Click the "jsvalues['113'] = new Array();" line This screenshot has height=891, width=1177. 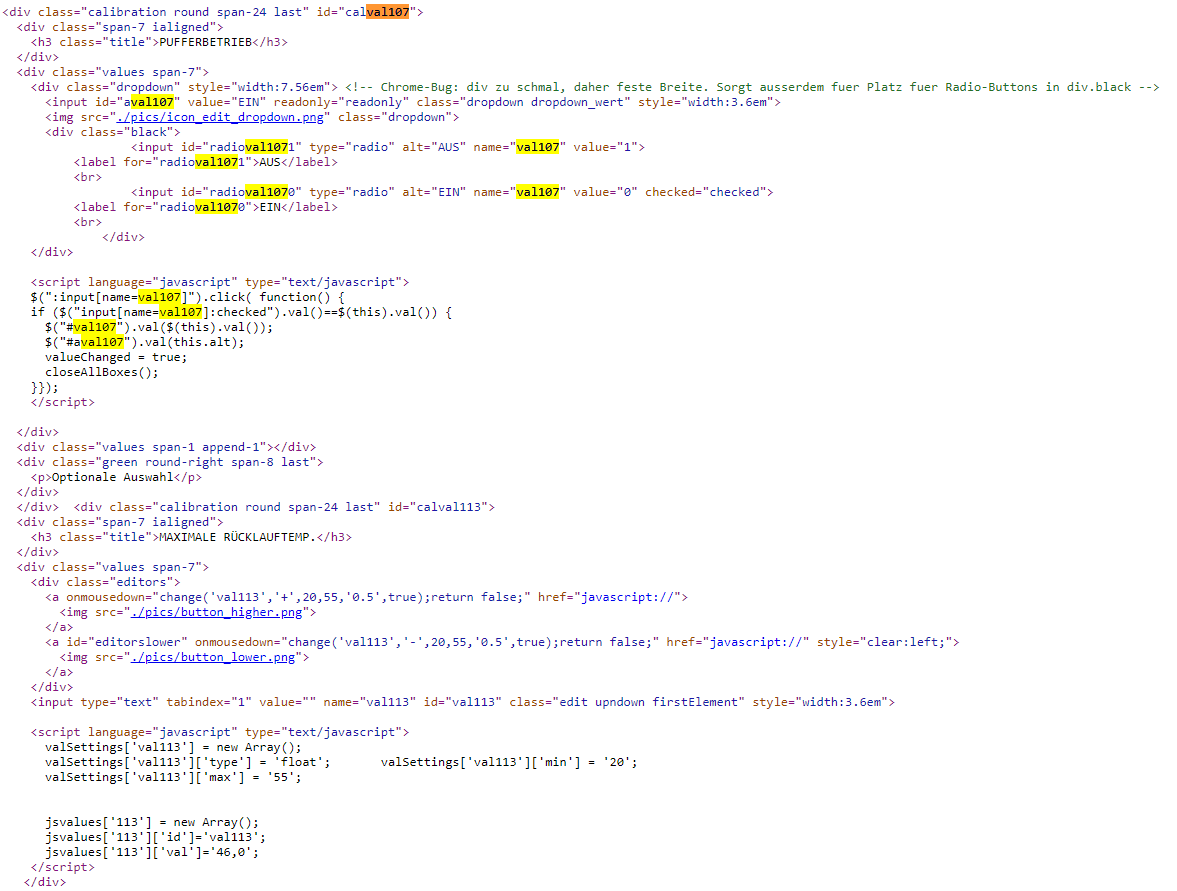point(152,823)
